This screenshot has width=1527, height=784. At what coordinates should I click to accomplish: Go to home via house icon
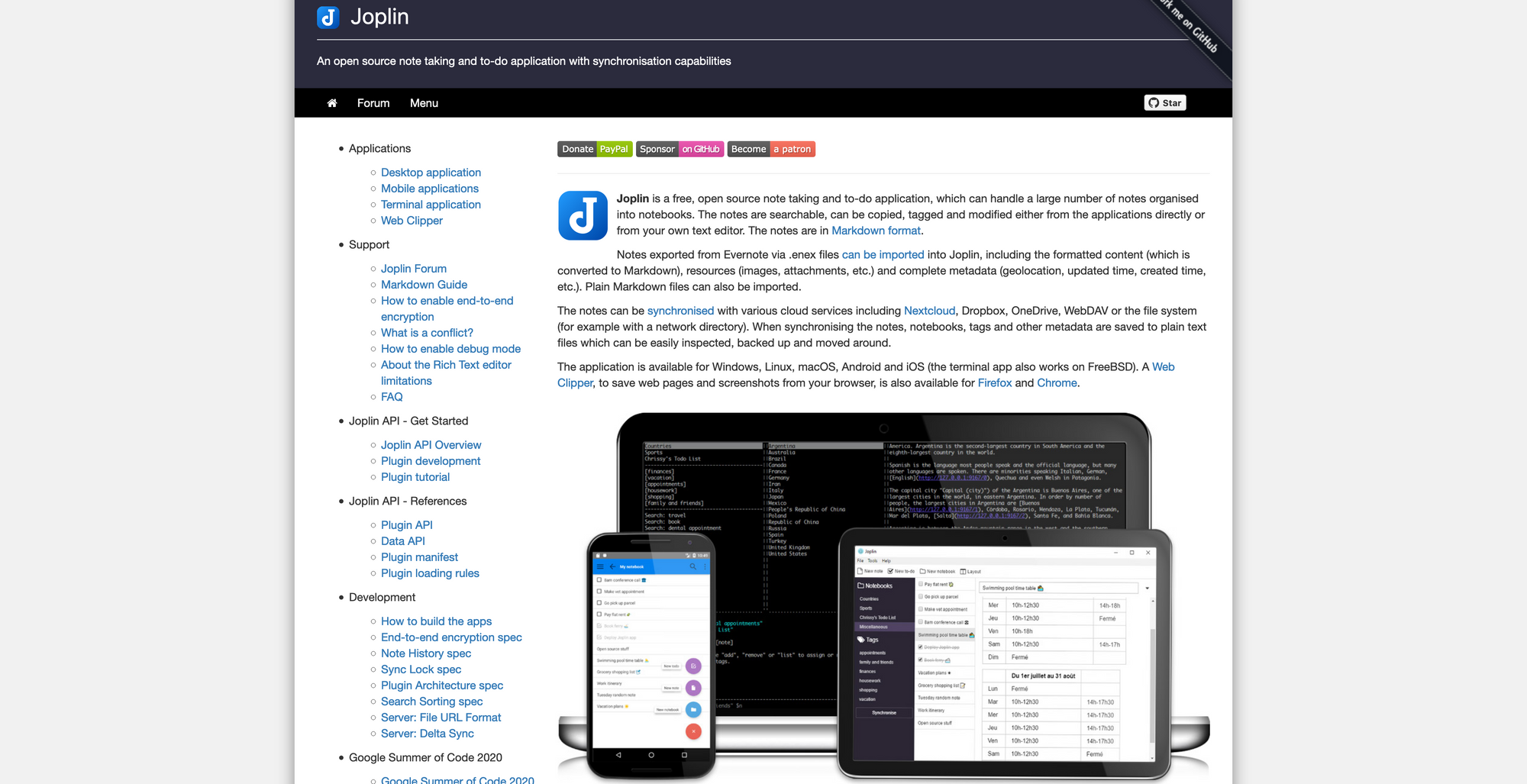pos(332,103)
